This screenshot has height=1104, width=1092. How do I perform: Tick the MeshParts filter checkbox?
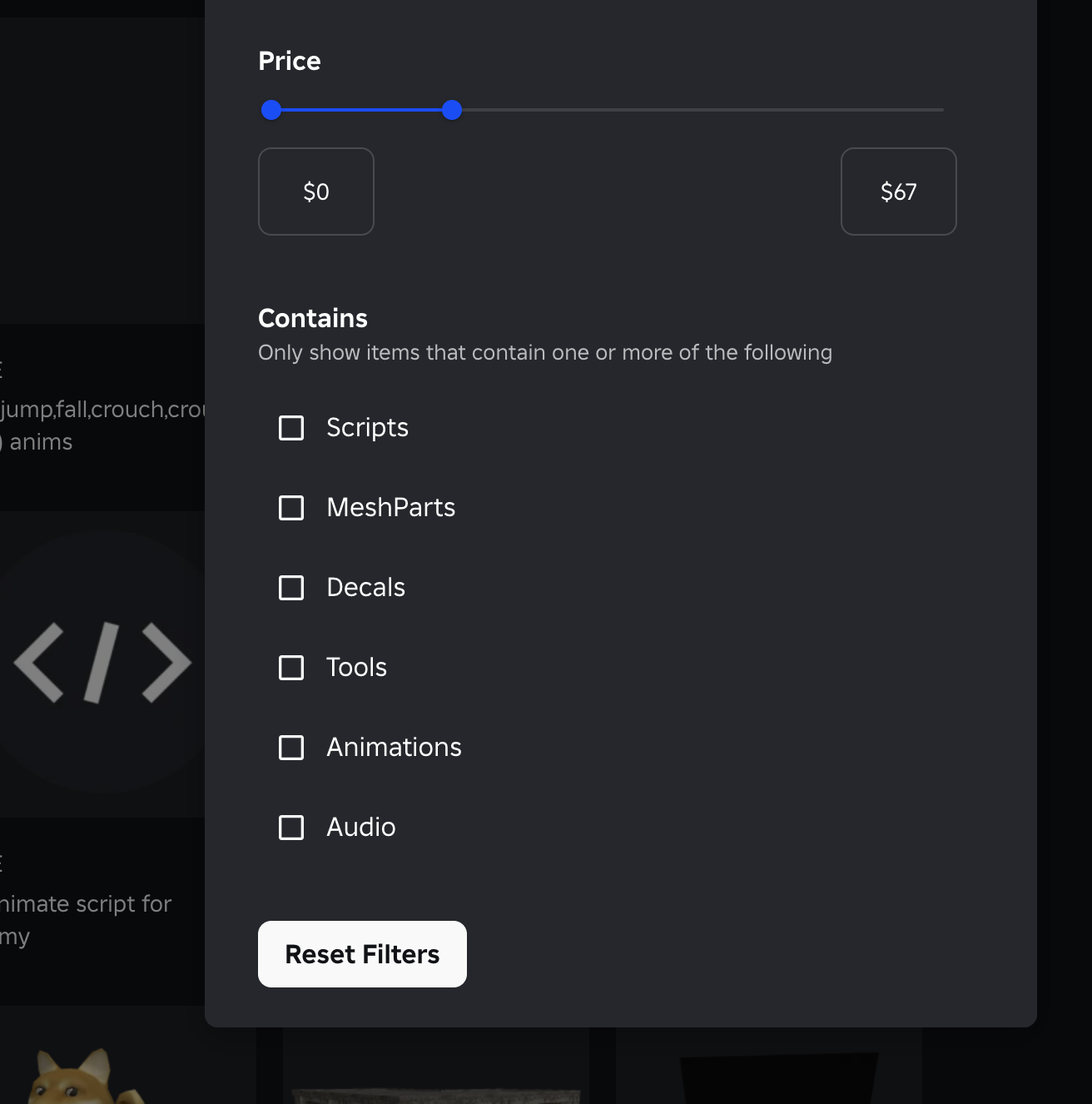291,508
